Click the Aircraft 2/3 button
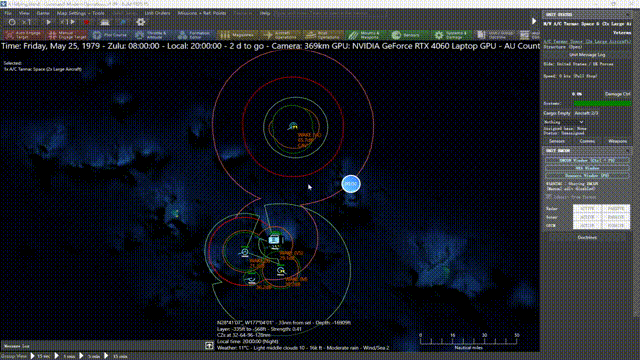This screenshot has width=640, height=360. tap(586, 113)
